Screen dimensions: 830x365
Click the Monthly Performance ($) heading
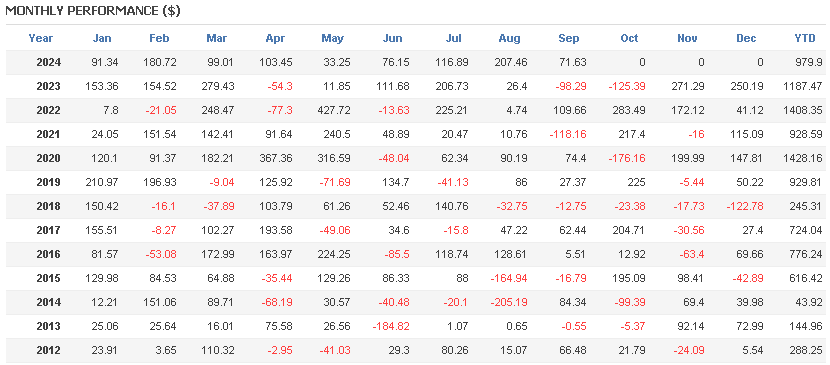(x=93, y=11)
